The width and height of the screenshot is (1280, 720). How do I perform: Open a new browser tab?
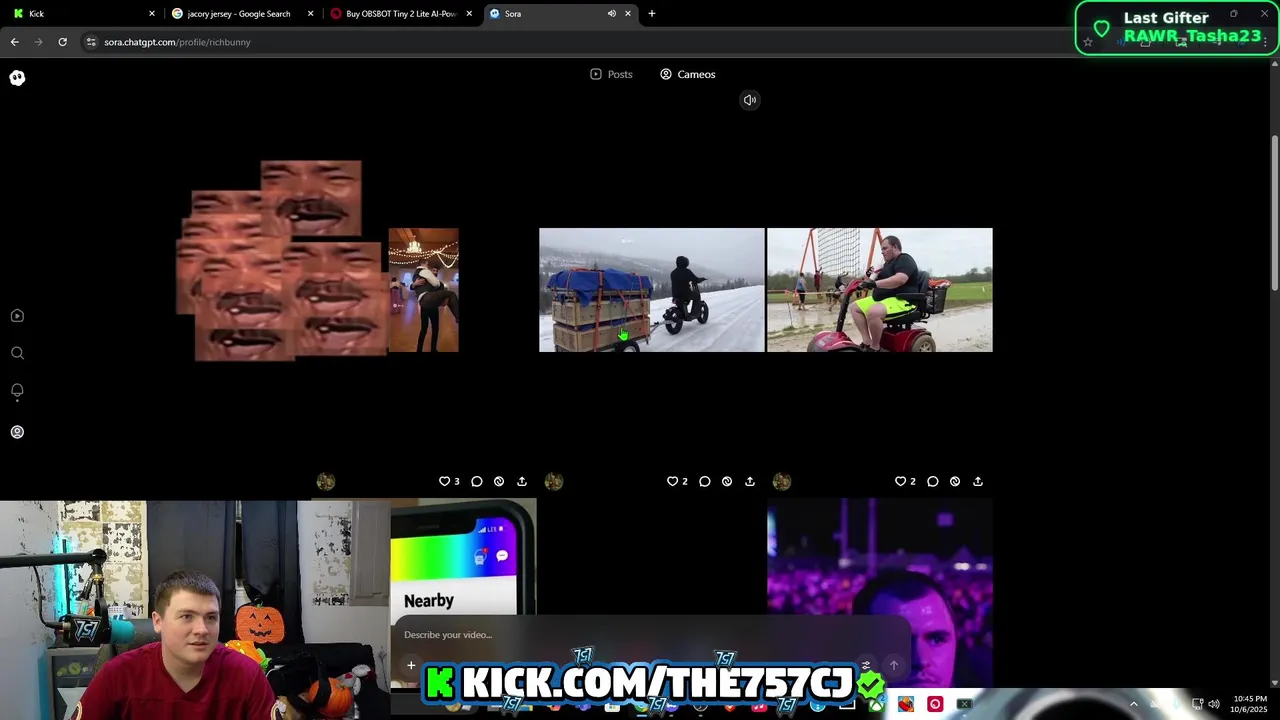[x=652, y=14]
